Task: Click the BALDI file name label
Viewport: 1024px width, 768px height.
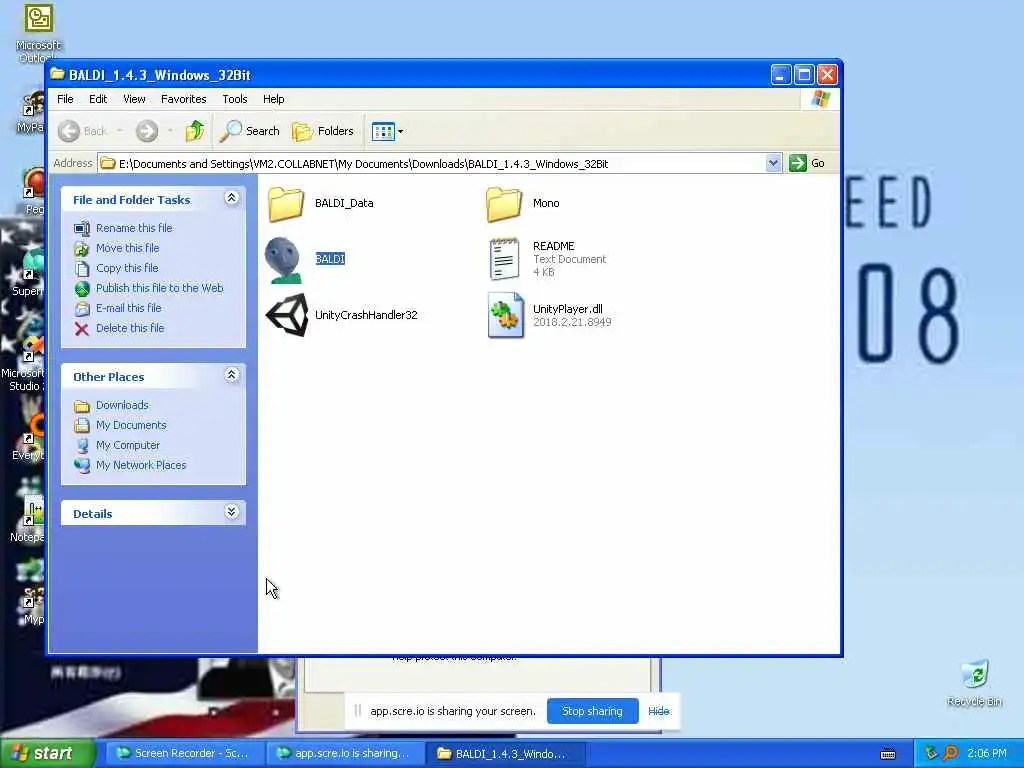Action: [330, 259]
